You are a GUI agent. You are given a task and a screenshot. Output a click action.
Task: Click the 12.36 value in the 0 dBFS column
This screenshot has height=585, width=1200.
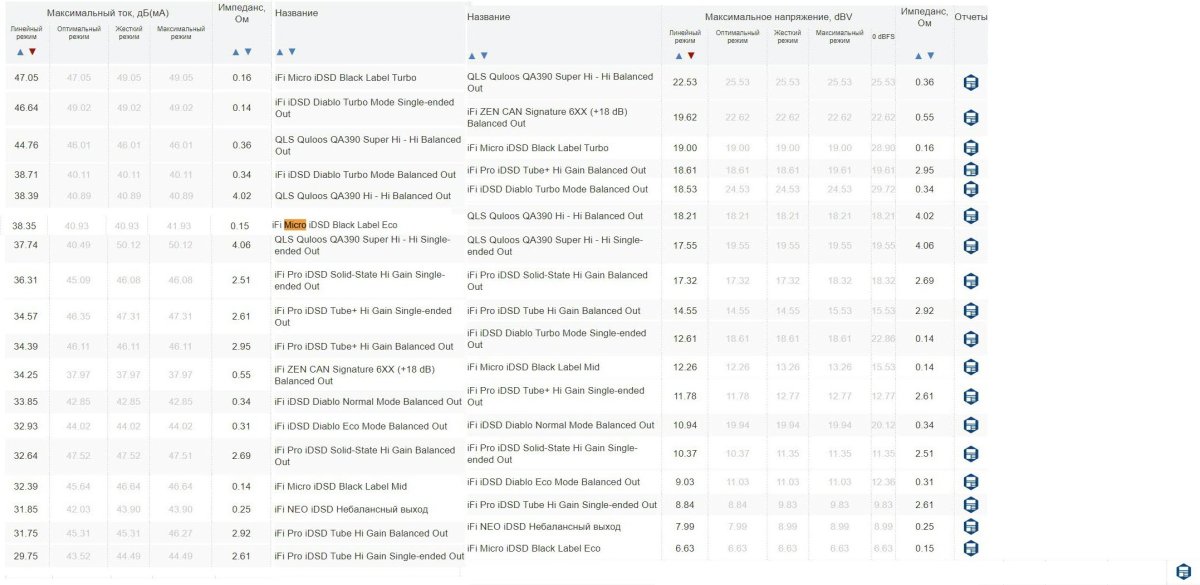coord(883,482)
